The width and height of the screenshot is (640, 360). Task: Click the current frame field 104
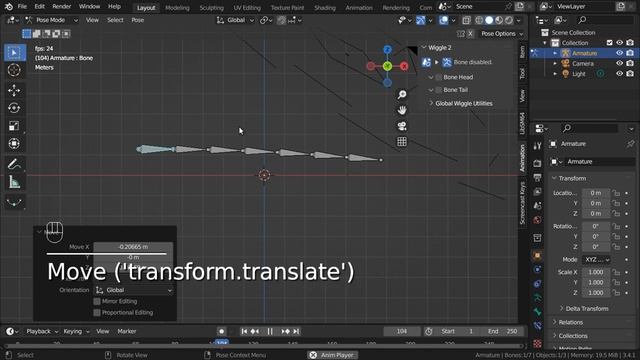click(x=402, y=331)
